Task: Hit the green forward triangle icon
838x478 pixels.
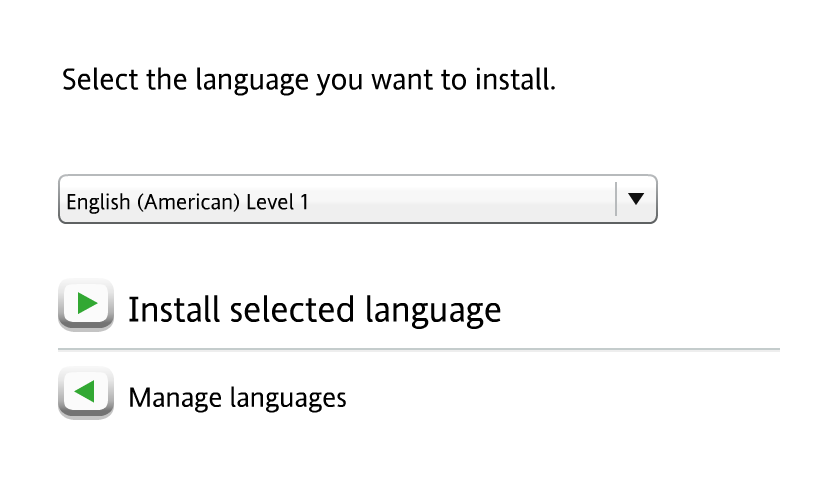Action: click(x=87, y=303)
